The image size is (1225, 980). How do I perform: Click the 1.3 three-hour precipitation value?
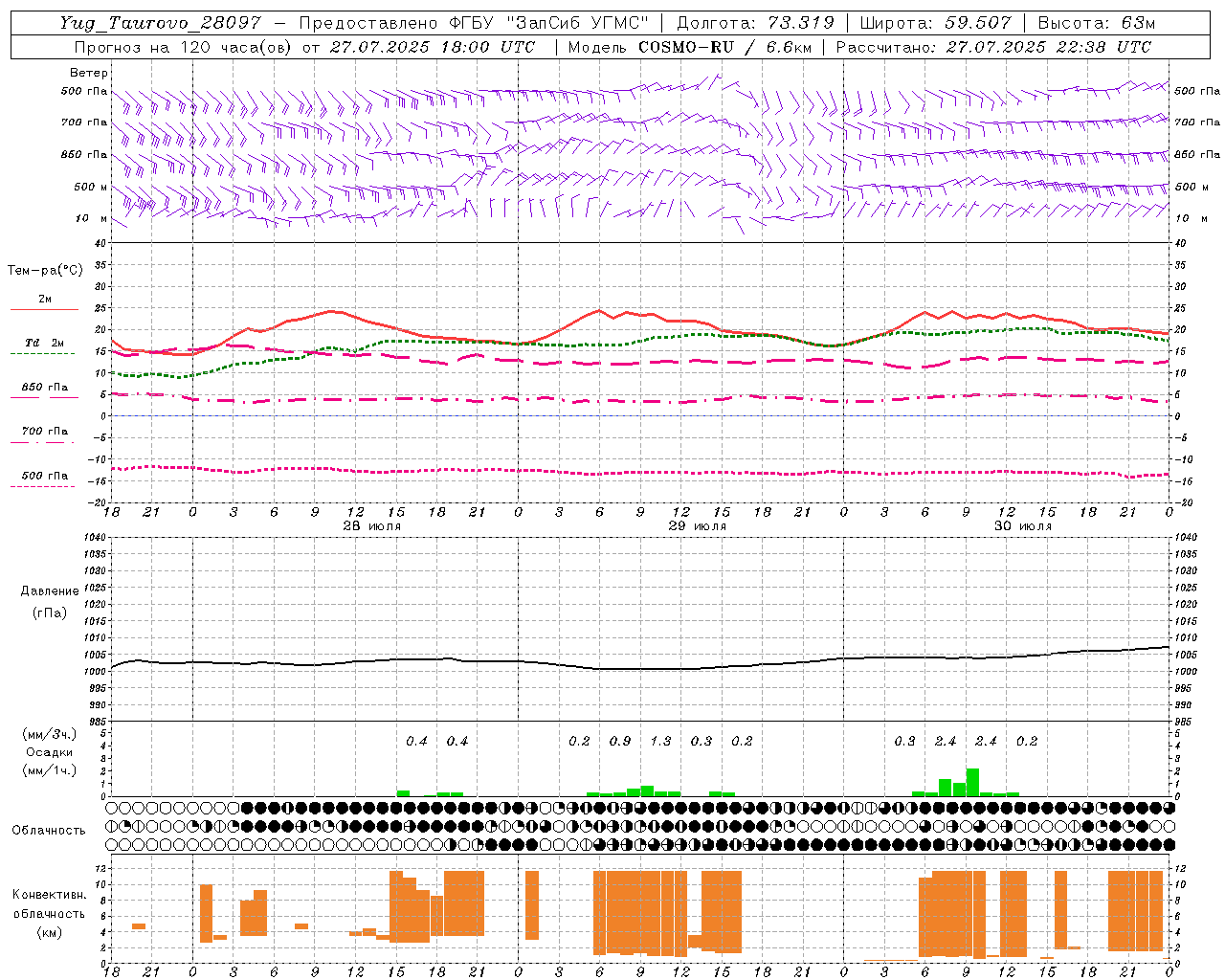pos(660,741)
